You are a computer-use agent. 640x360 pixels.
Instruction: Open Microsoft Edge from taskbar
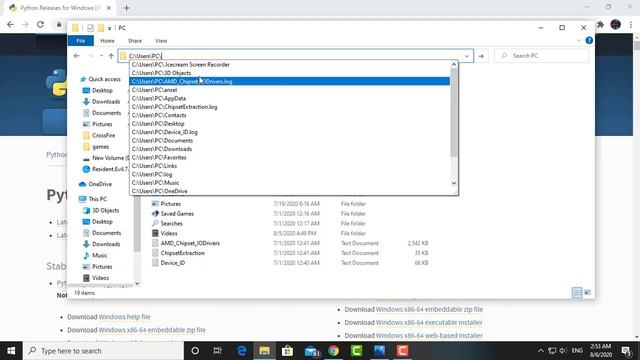[242, 351]
